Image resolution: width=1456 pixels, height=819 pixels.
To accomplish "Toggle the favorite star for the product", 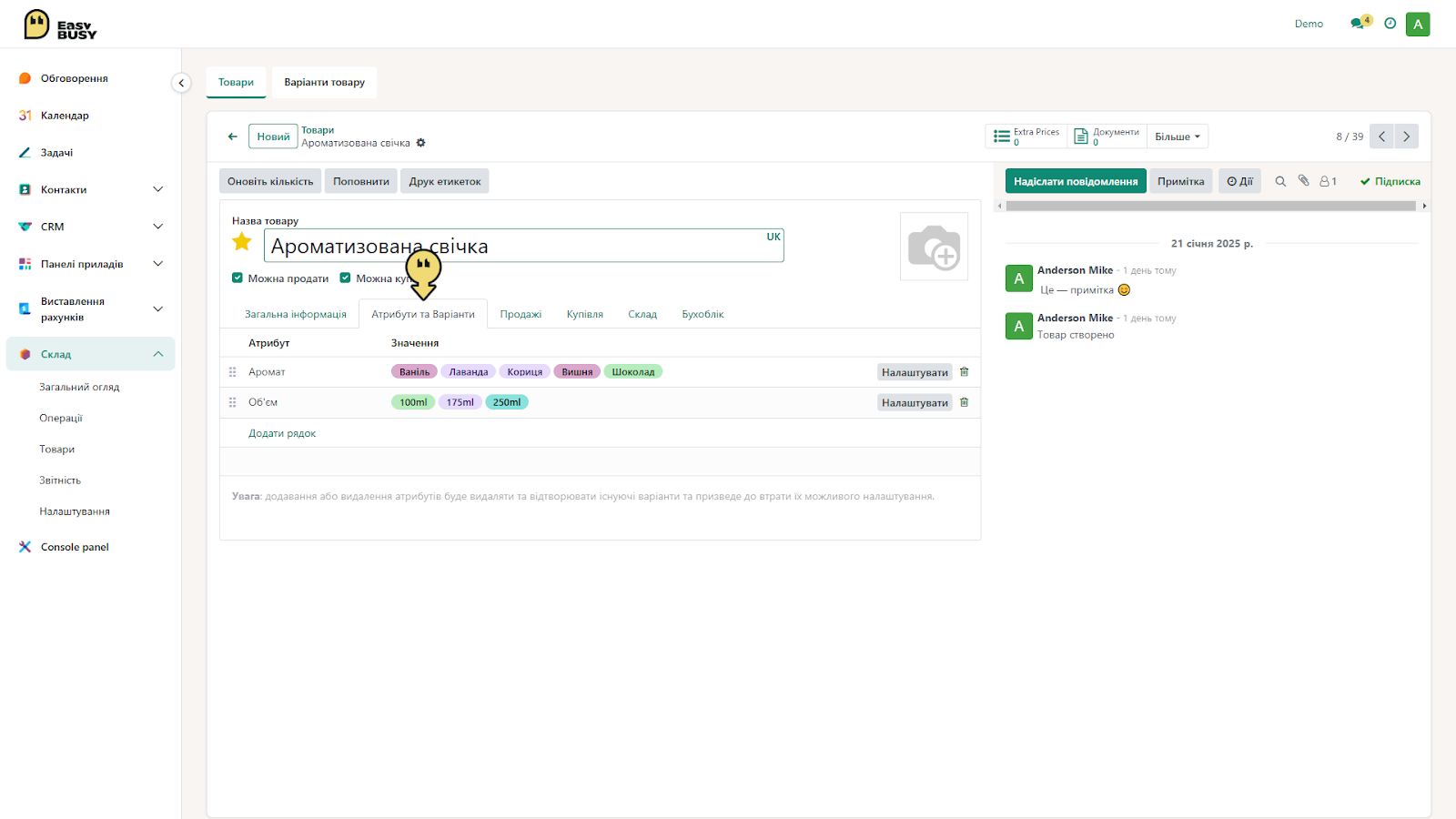I will click(x=242, y=242).
